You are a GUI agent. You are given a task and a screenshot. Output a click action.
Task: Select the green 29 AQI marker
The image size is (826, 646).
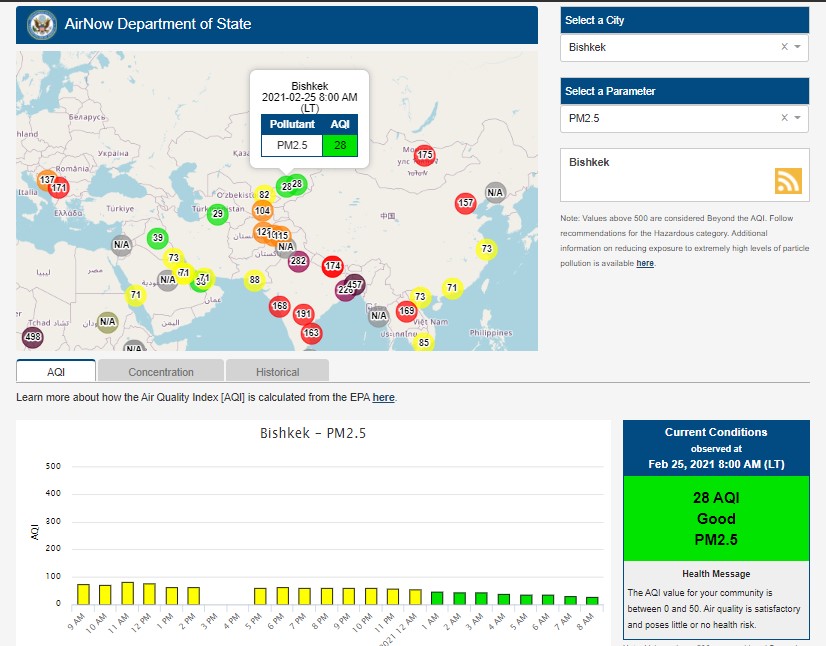point(218,213)
